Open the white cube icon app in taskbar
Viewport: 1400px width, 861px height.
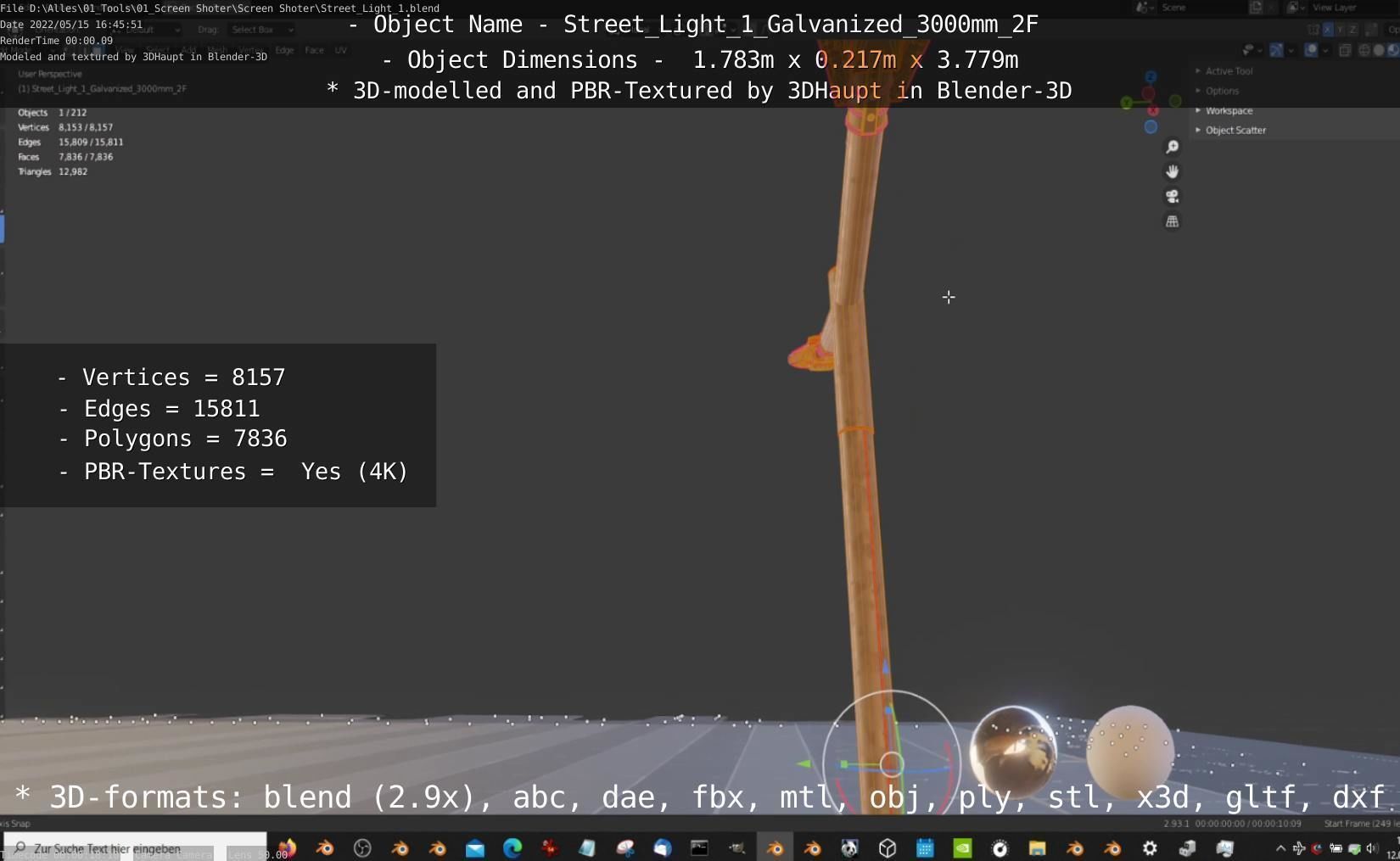tap(888, 847)
